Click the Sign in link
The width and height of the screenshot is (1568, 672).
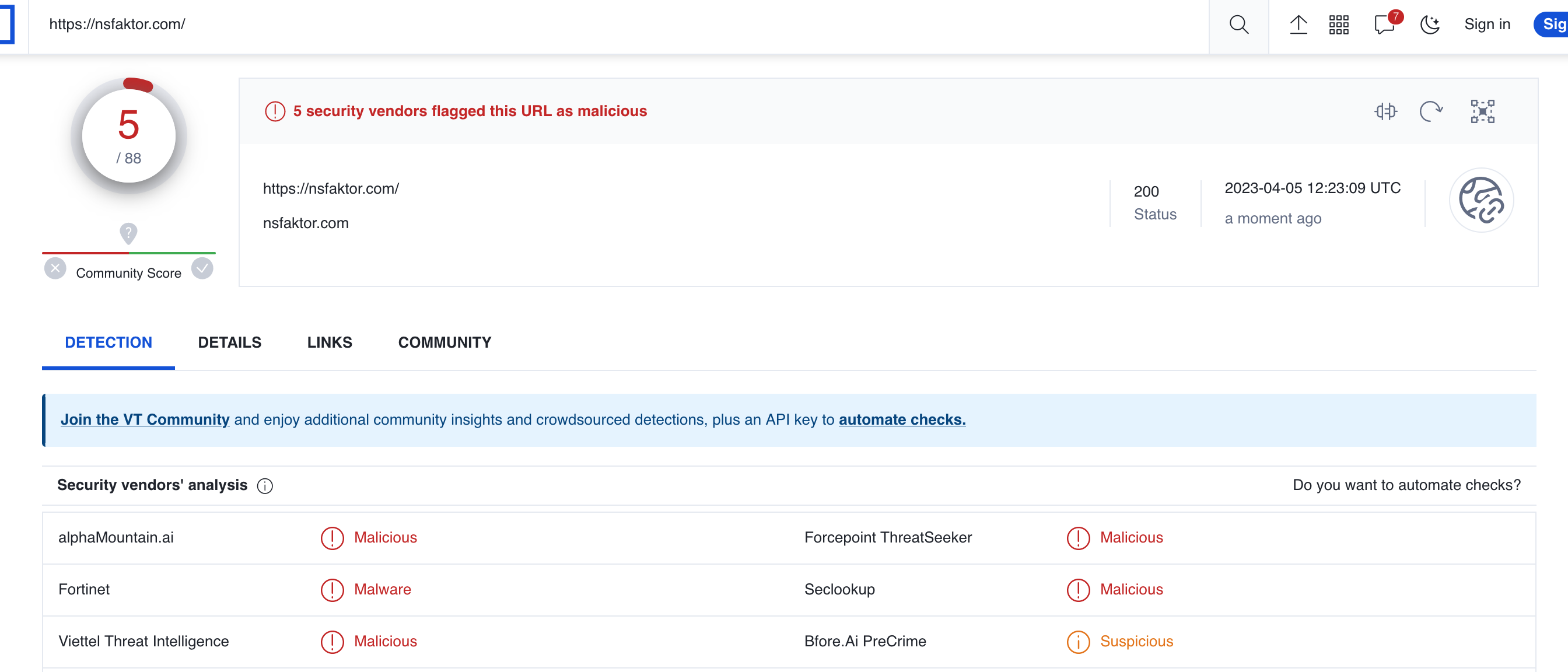pyautogui.click(x=1487, y=24)
